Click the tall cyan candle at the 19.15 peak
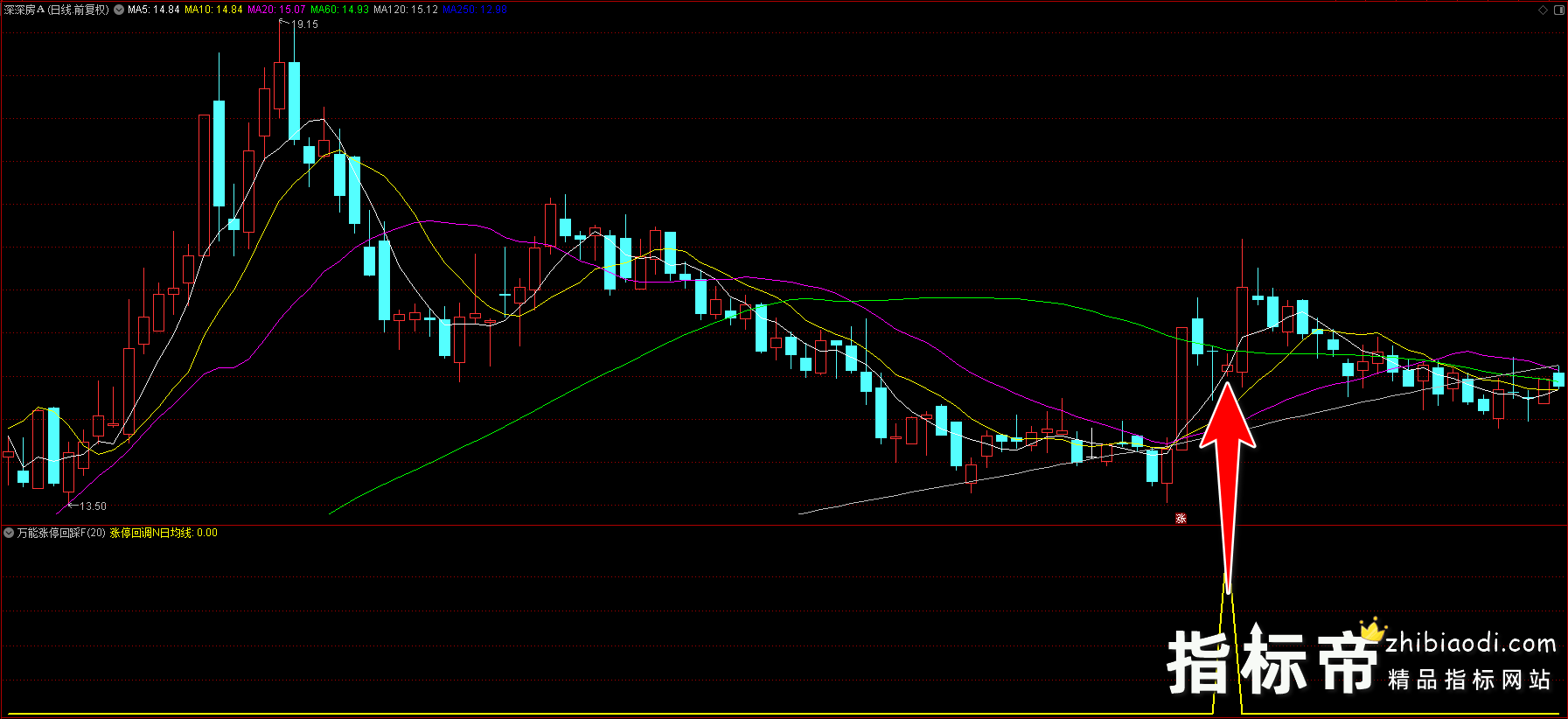 (x=294, y=100)
